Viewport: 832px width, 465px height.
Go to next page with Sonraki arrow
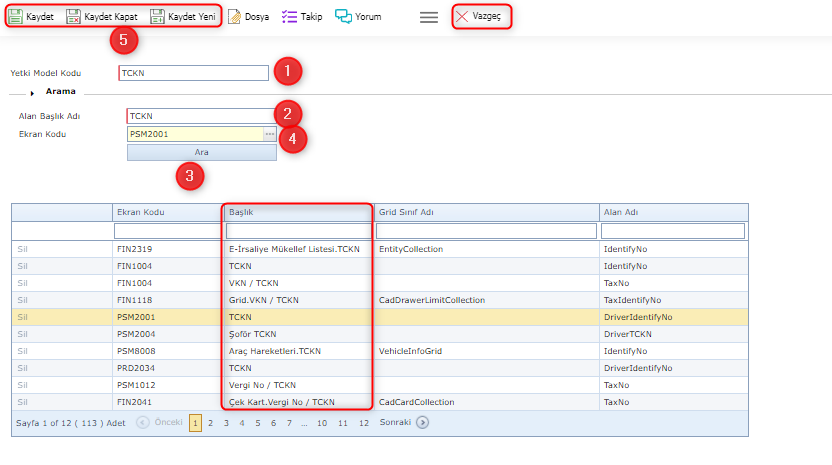click(x=422, y=423)
